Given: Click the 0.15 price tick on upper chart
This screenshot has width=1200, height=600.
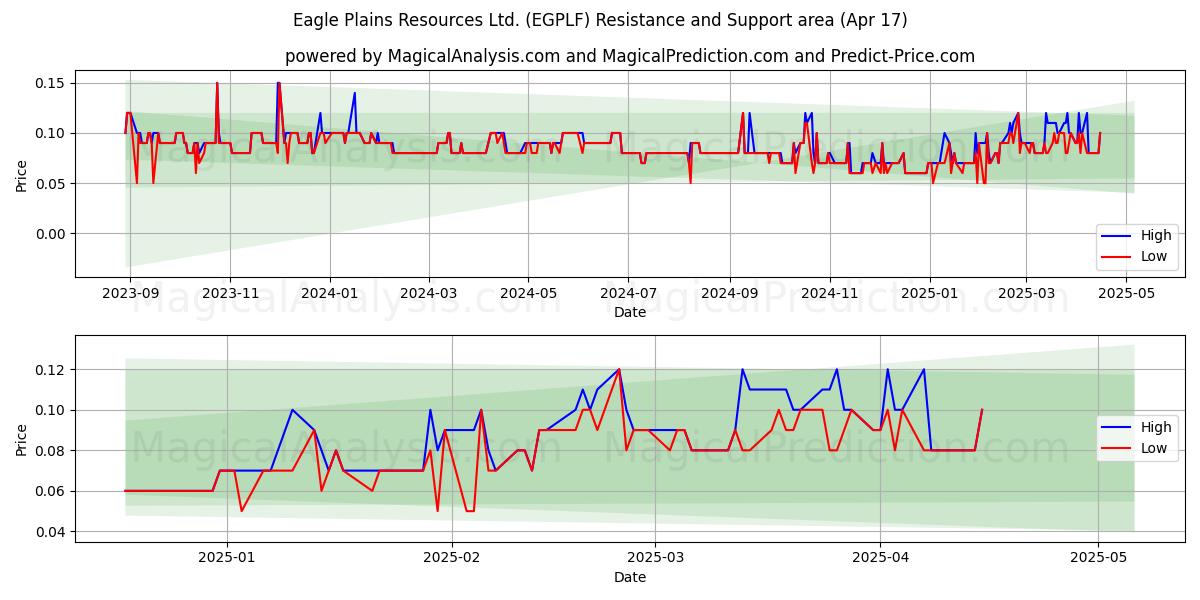Looking at the screenshot, I should pyautogui.click(x=50, y=83).
